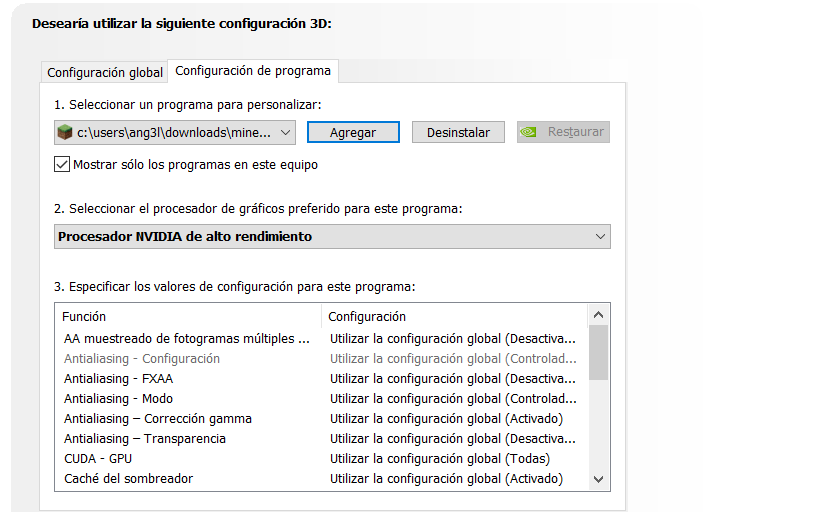Click the Minecraft block icon in program dropdown

click(x=65, y=132)
